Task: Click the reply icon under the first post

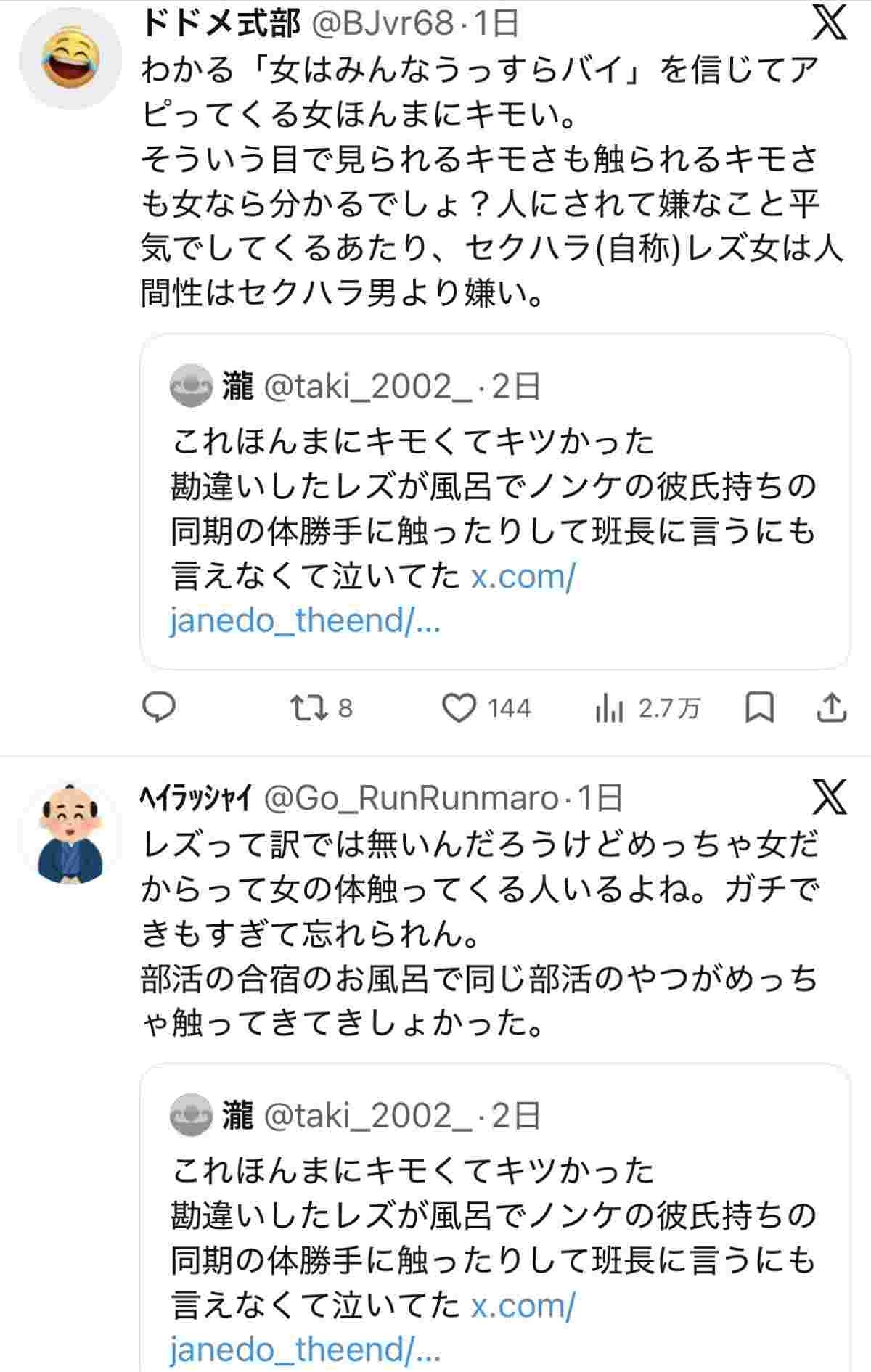Action: (158, 707)
